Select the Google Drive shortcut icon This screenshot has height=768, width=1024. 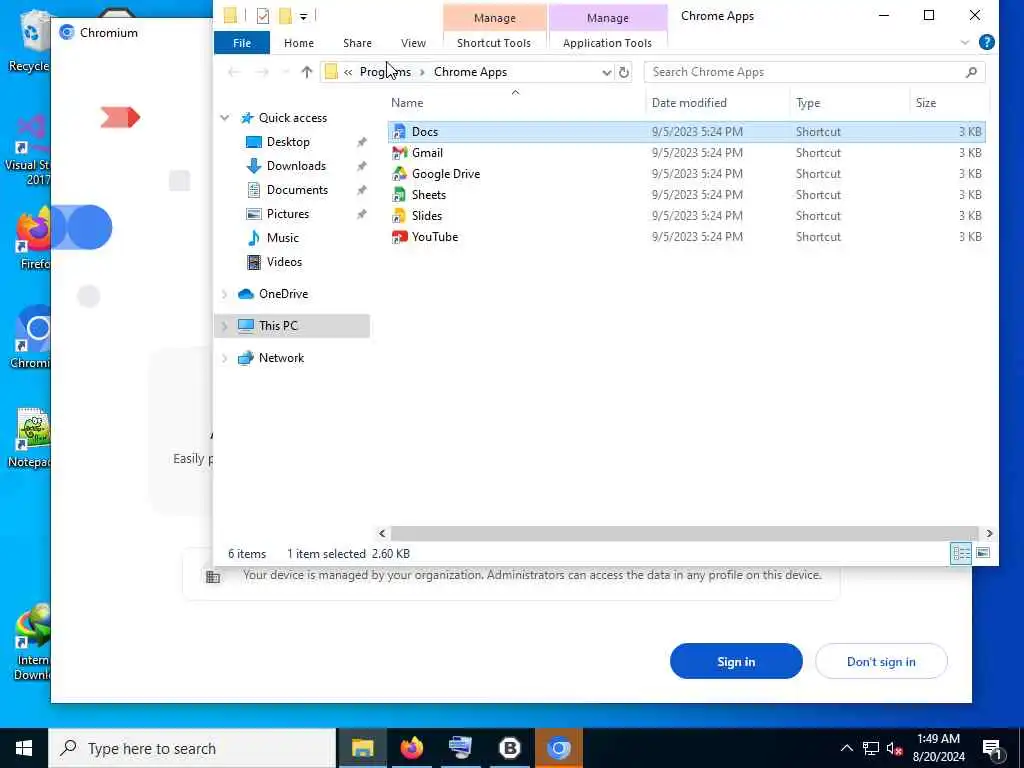399,174
